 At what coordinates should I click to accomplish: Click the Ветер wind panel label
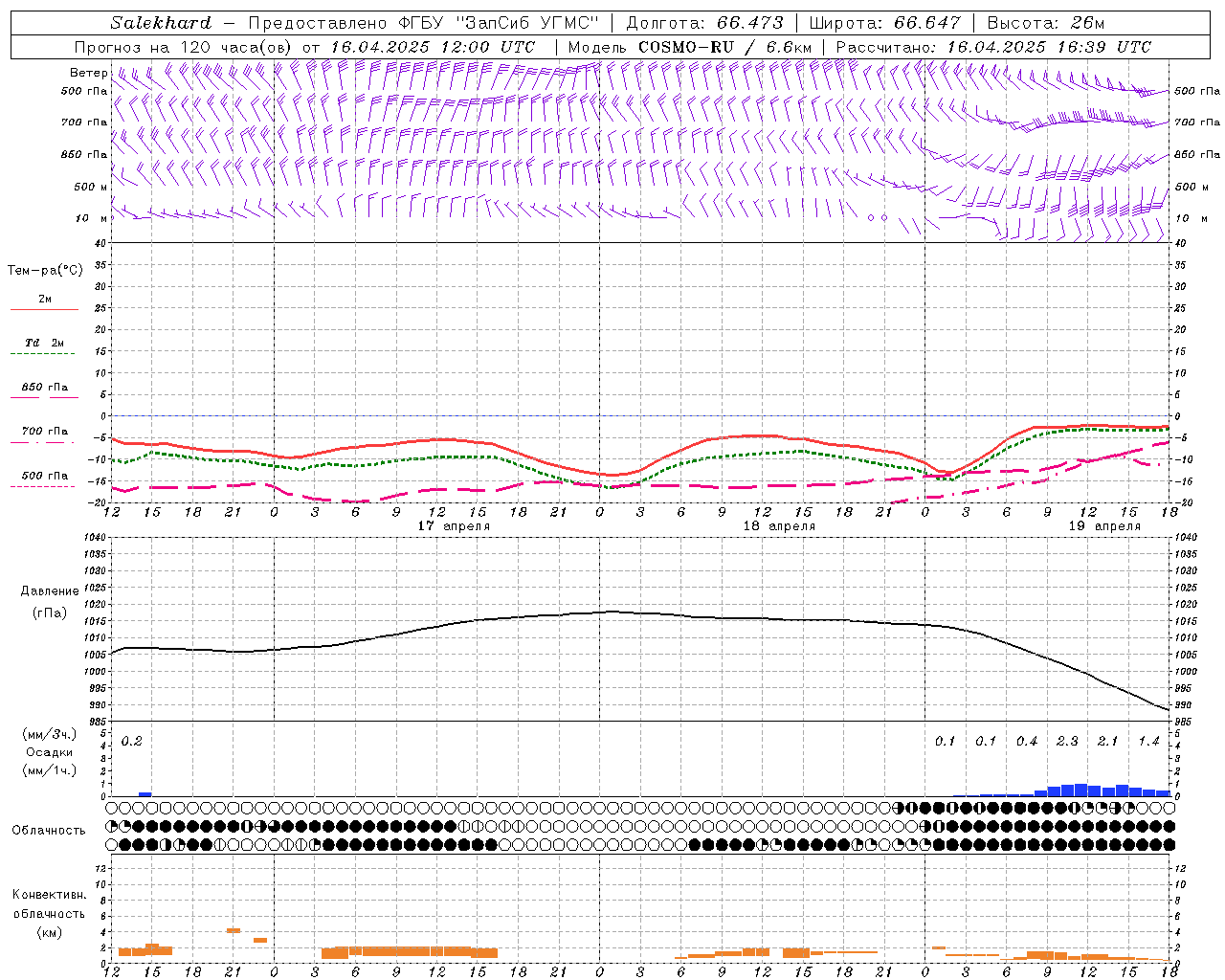pos(88,73)
